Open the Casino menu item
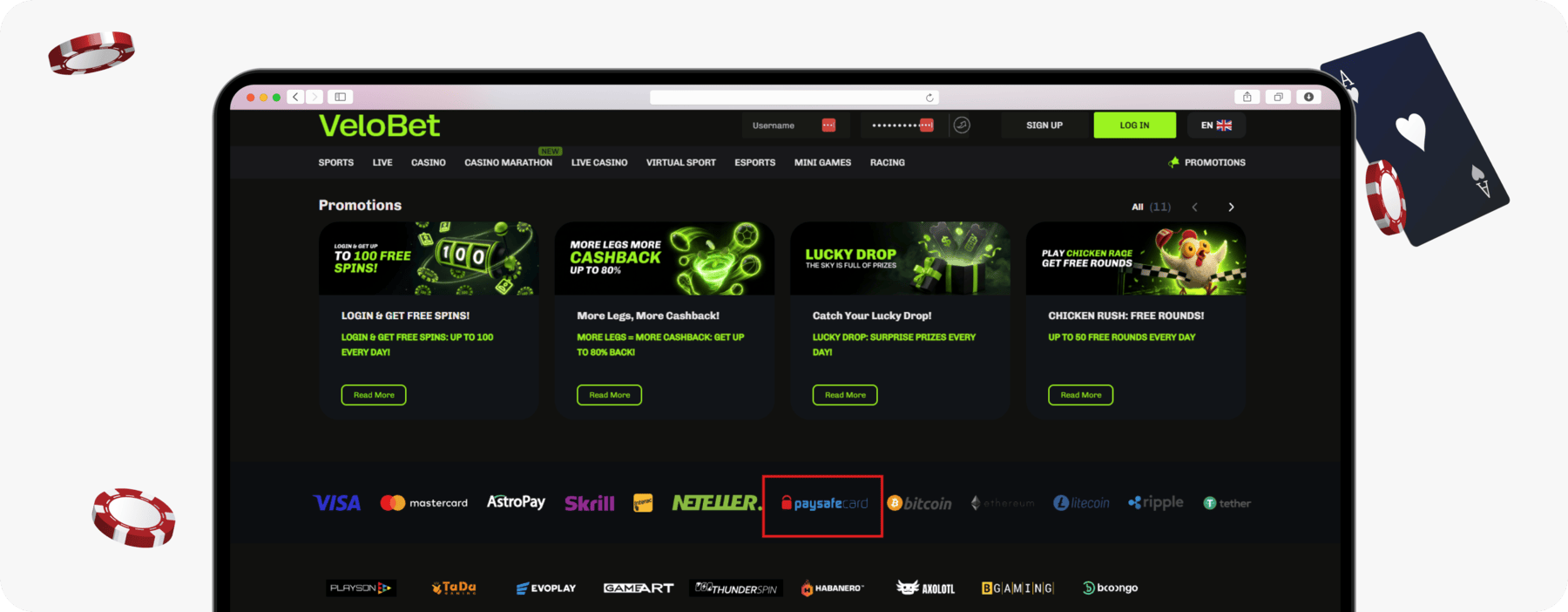 429,163
